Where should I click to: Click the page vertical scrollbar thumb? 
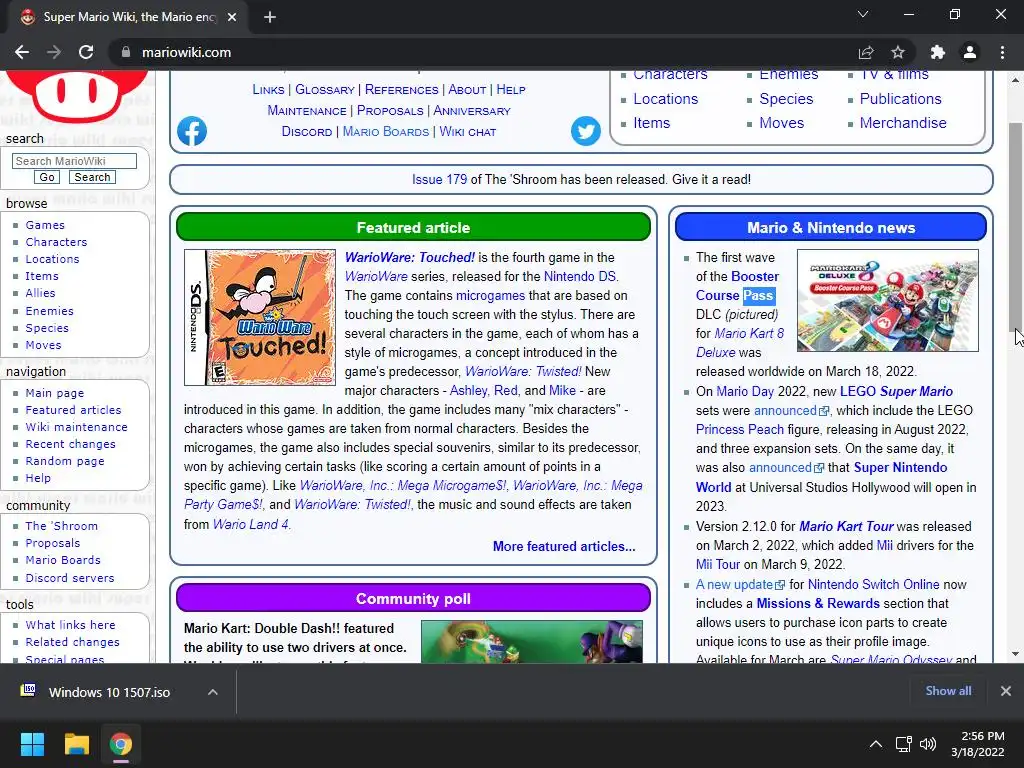tap(1016, 227)
